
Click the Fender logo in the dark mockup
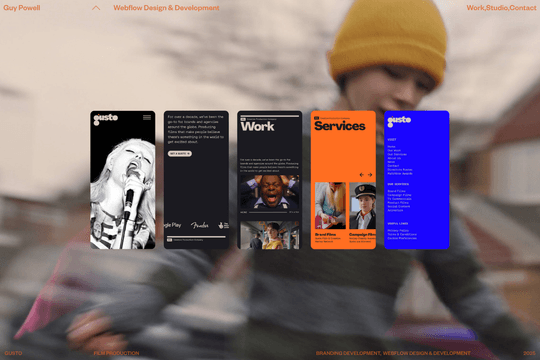click(200, 225)
